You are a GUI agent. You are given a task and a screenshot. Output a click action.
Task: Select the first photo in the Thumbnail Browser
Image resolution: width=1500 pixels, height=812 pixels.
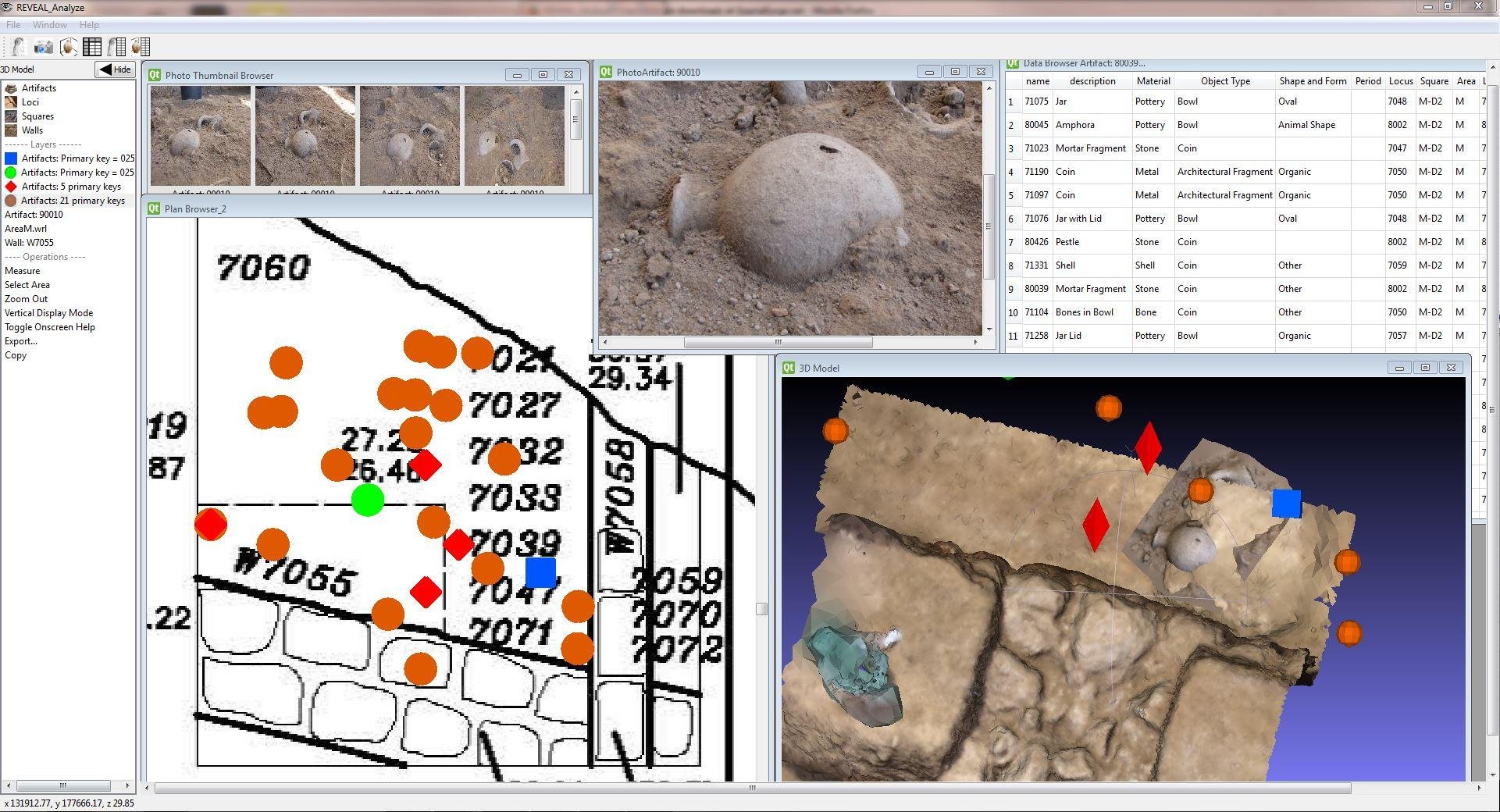(200, 135)
